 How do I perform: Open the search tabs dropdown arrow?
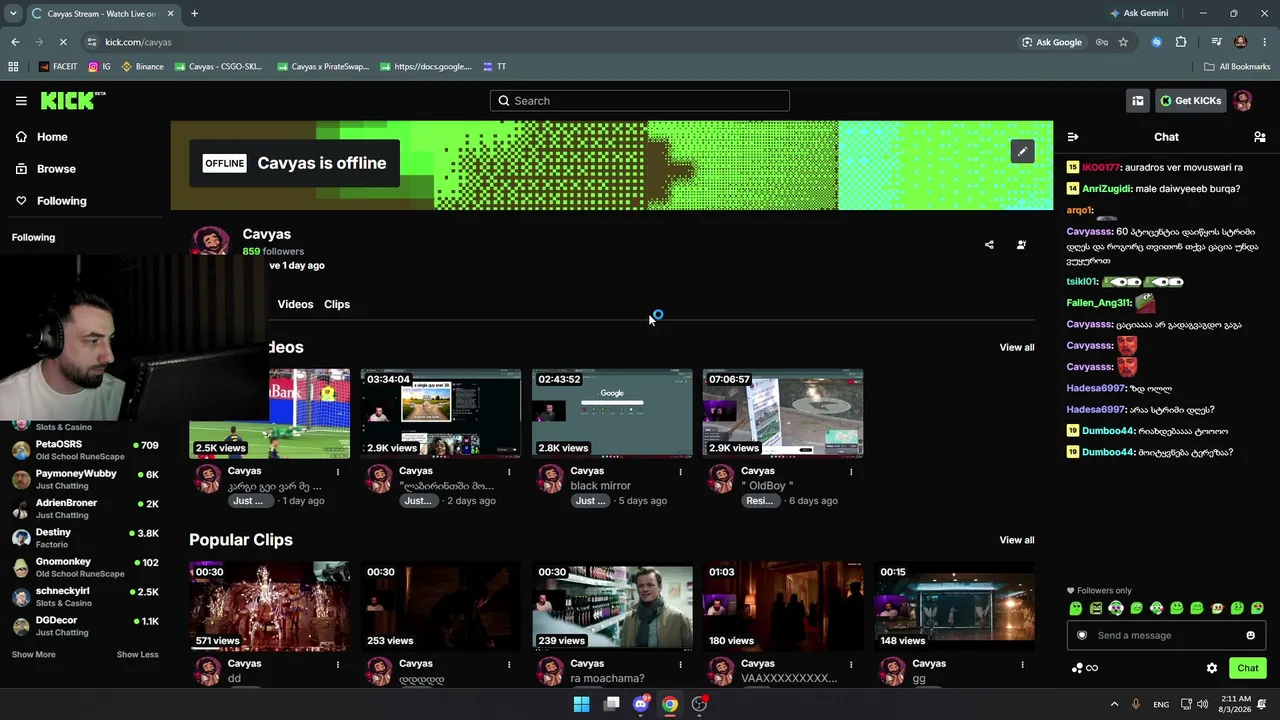pos(12,13)
